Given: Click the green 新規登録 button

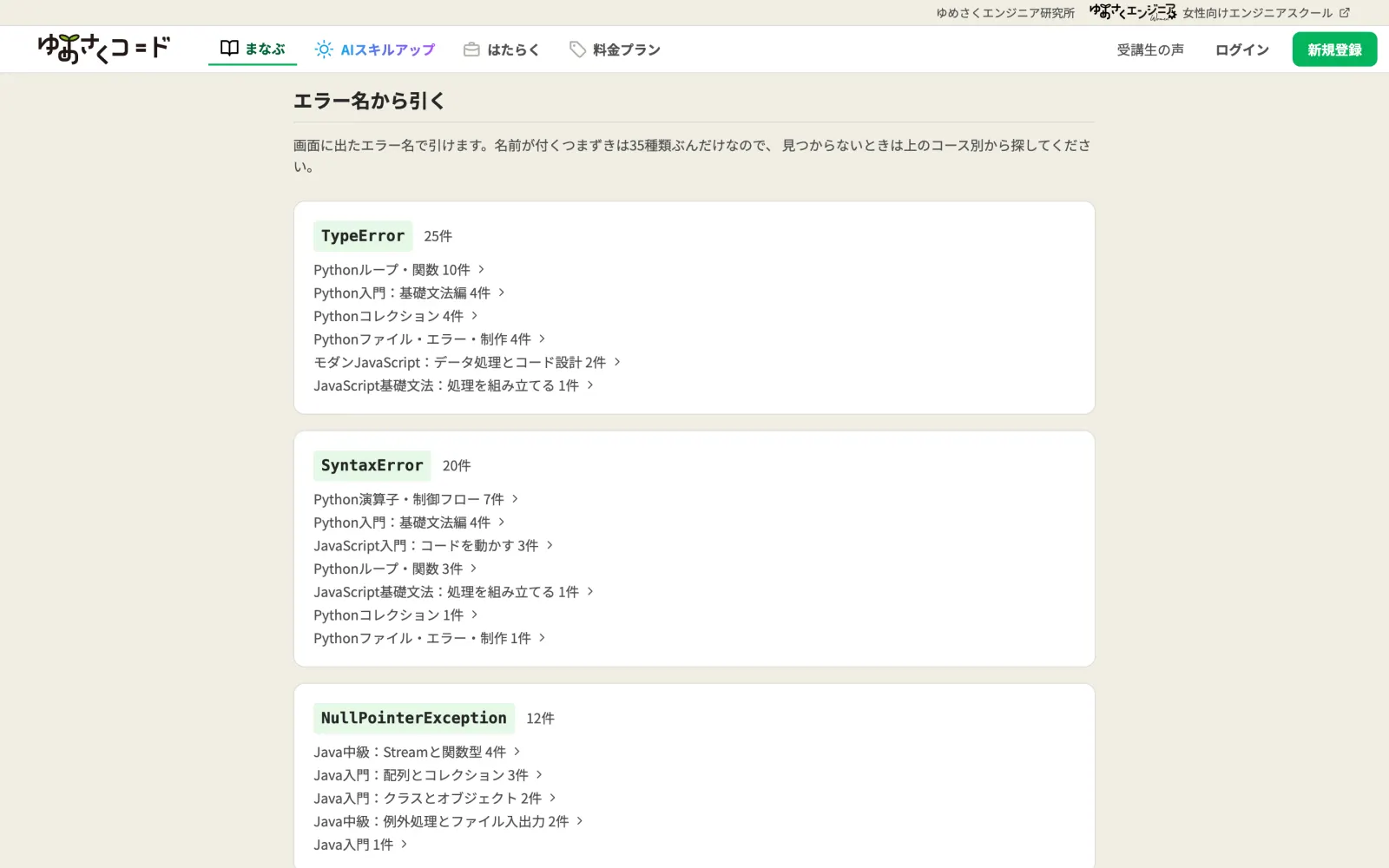Looking at the screenshot, I should point(1334,49).
